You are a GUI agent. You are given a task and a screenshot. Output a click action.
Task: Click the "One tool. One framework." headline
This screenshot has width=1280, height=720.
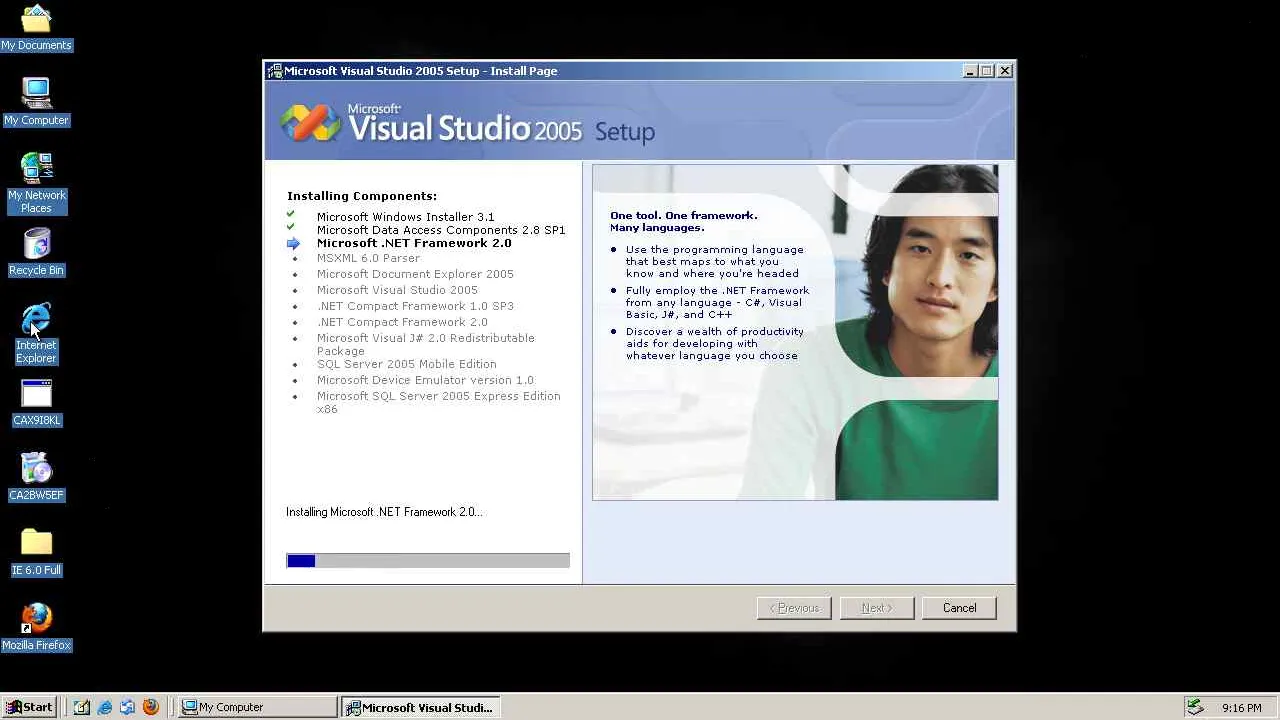[x=684, y=215]
